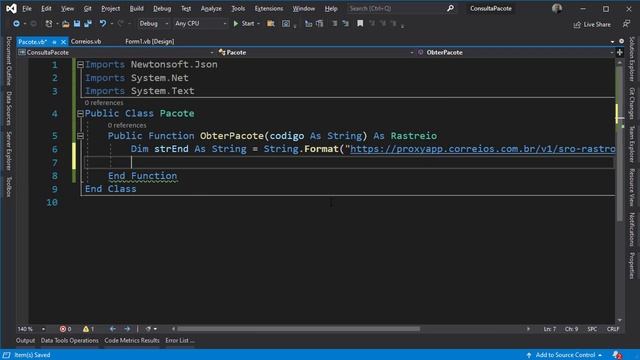Image resolution: width=640 pixels, height=360 pixels.
Task: Open the Debug menu
Action: point(162,8)
